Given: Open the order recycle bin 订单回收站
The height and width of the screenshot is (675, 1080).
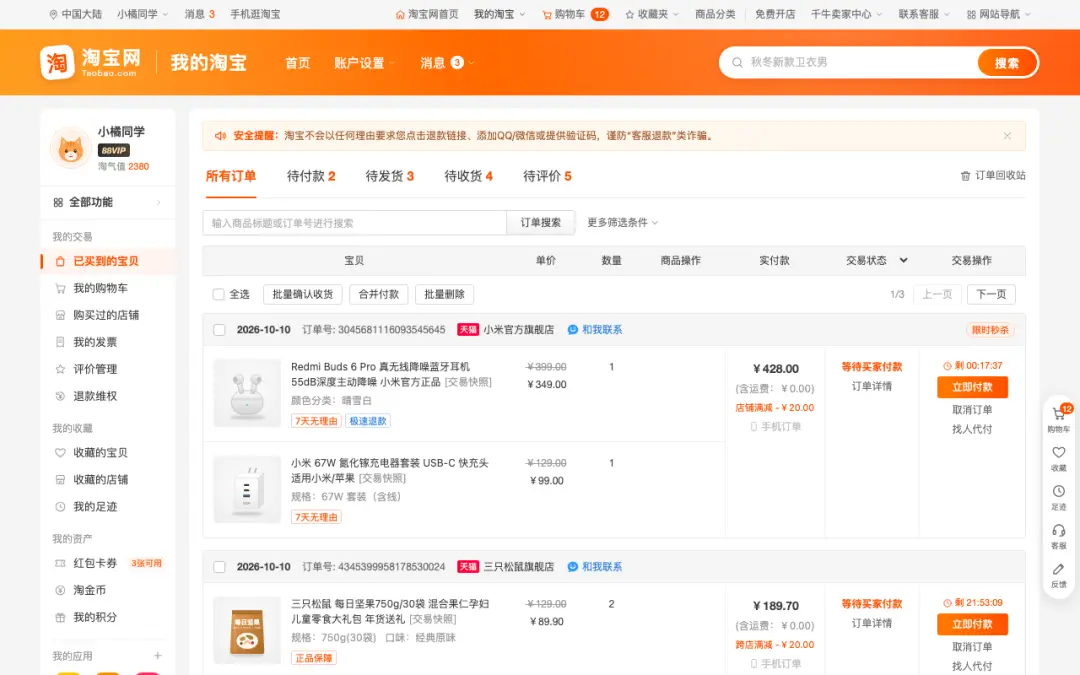Looking at the screenshot, I should coord(993,176).
